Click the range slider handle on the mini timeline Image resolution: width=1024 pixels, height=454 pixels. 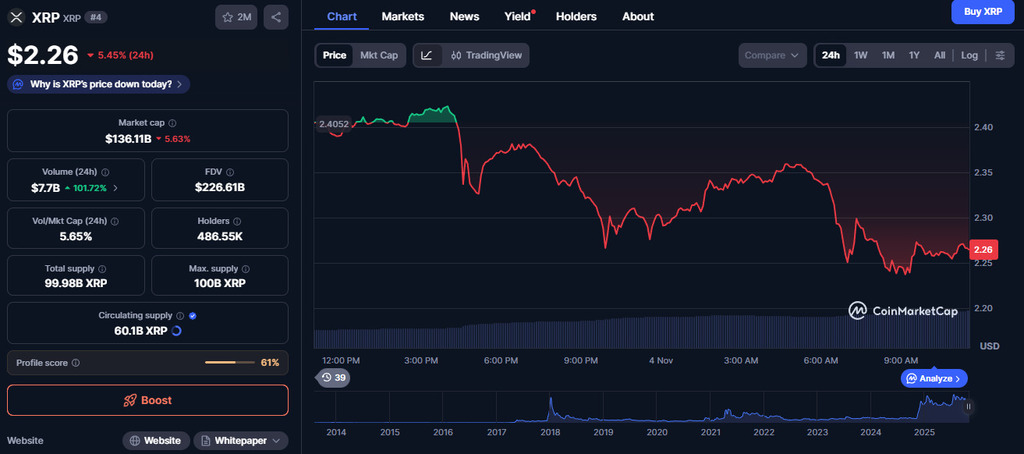pyautogui.click(x=968, y=407)
